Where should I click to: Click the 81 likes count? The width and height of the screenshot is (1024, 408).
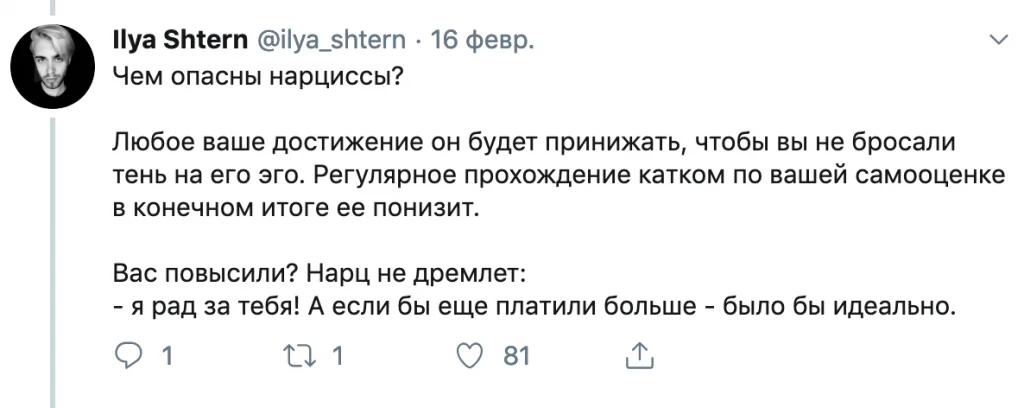pos(516,356)
